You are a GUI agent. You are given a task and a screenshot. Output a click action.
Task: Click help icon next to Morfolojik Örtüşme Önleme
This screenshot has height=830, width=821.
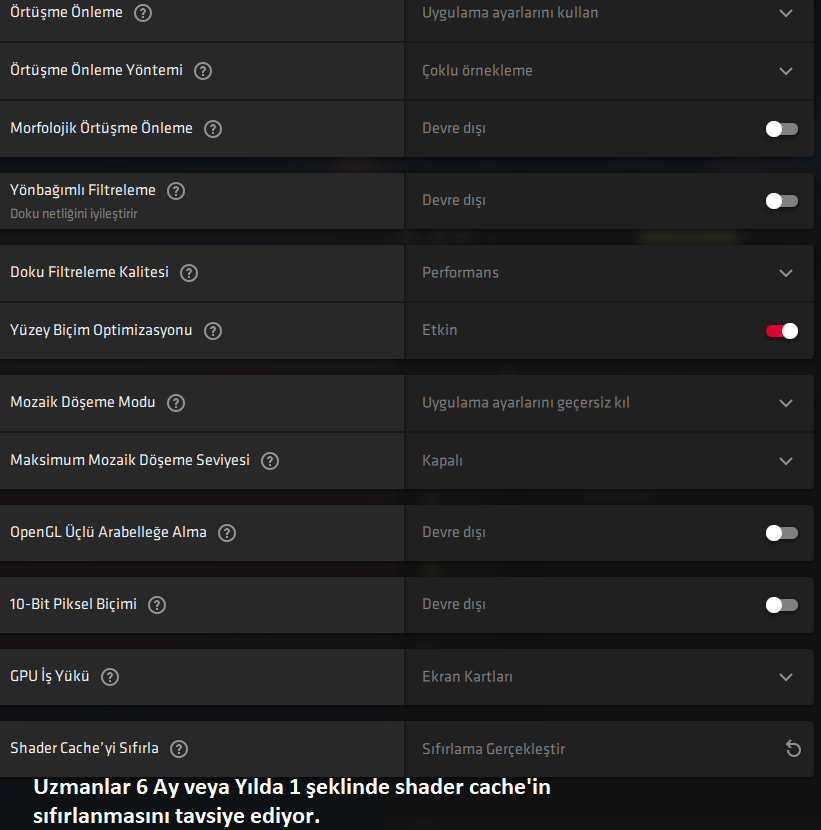[213, 129]
